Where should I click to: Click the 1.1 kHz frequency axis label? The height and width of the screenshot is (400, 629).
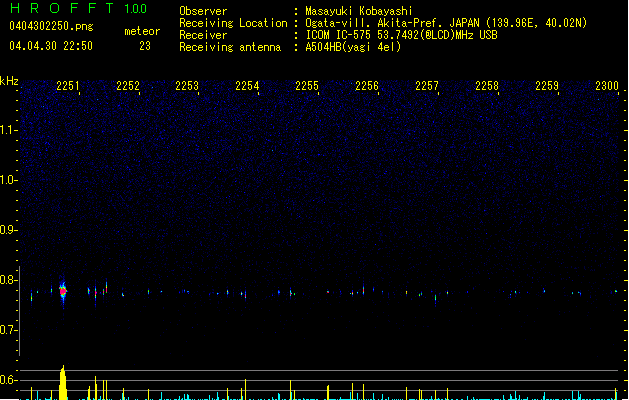8,130
